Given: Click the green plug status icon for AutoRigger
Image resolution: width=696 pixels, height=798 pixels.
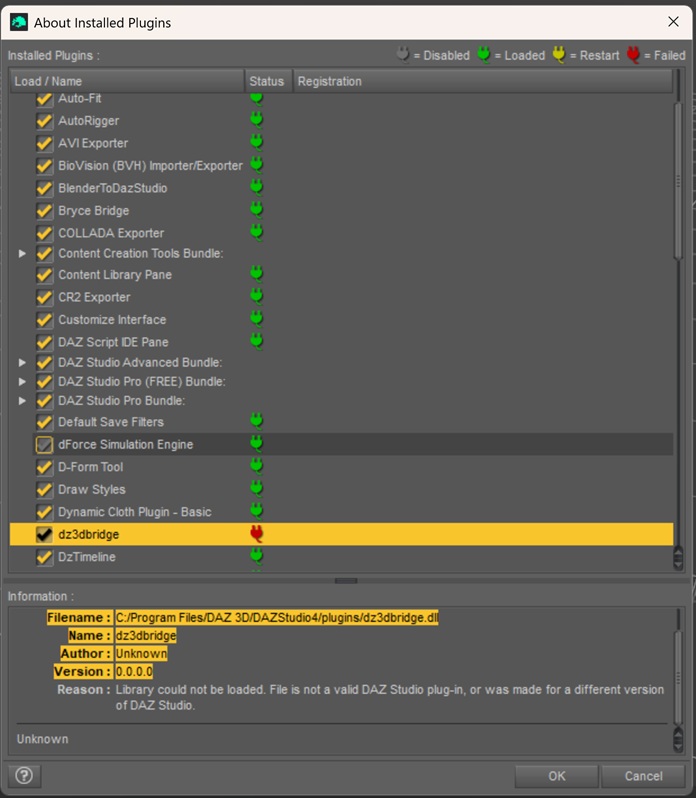Looking at the screenshot, I should pos(256,120).
